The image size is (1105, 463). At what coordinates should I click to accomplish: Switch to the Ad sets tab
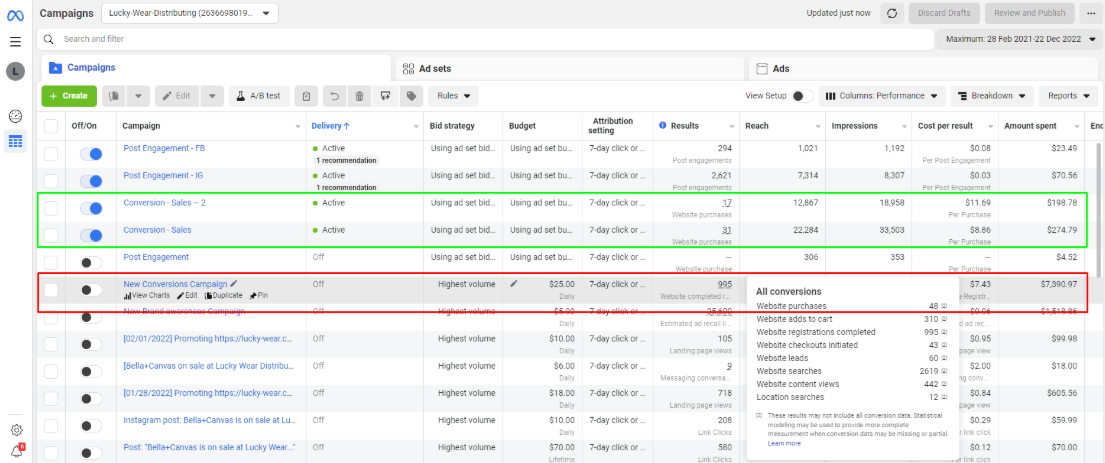coord(569,68)
